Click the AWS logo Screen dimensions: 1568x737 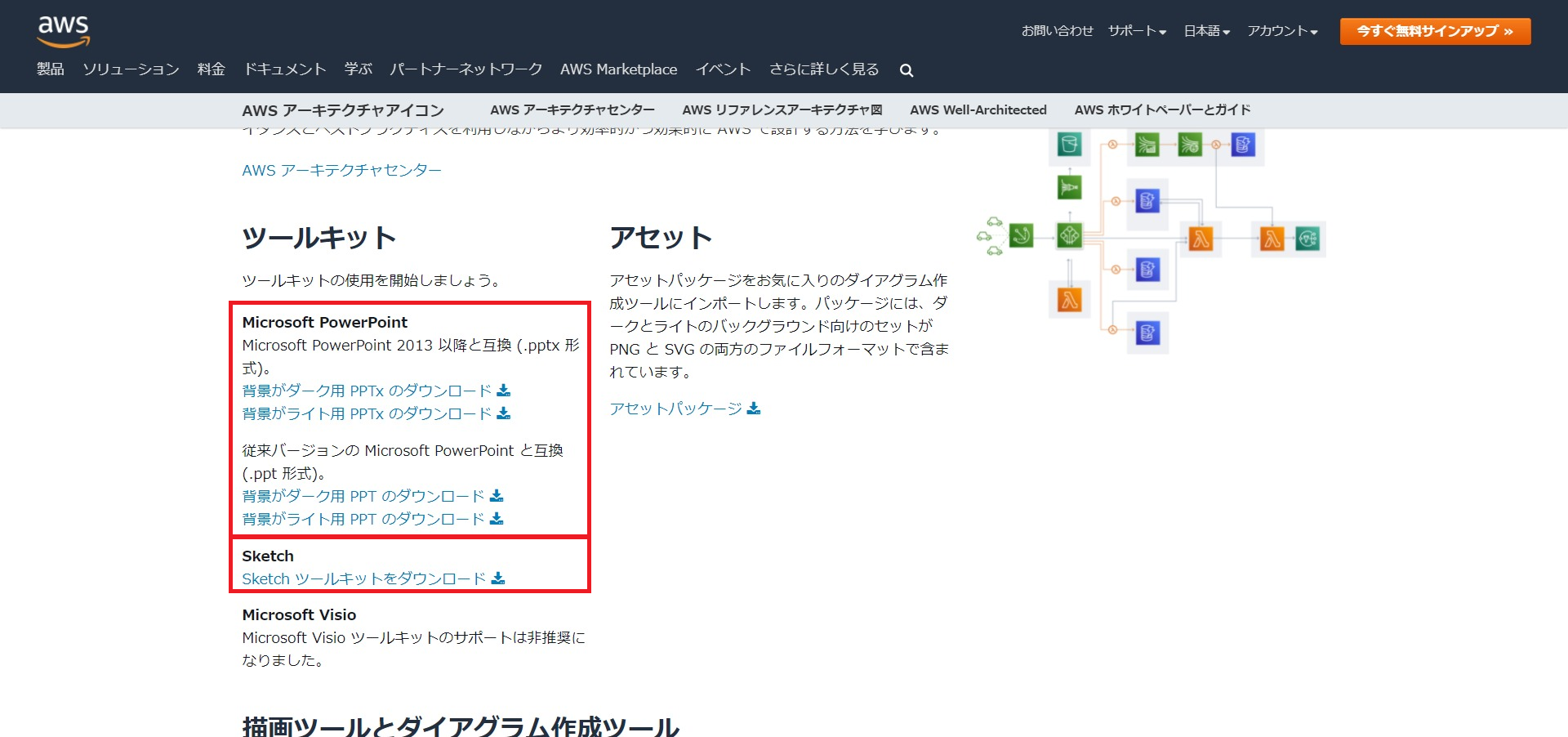[64, 32]
